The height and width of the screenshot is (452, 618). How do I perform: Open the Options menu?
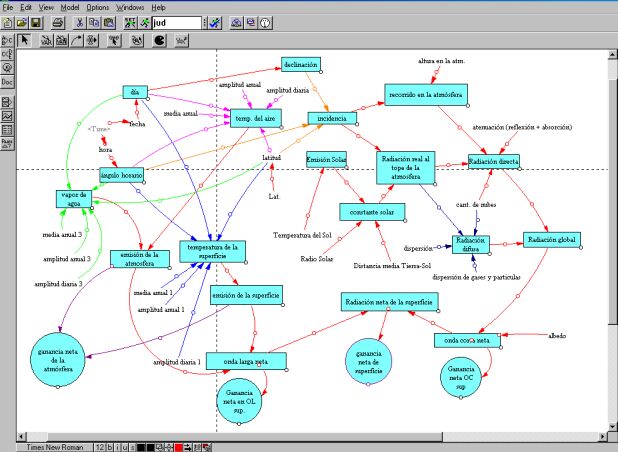(x=97, y=7)
